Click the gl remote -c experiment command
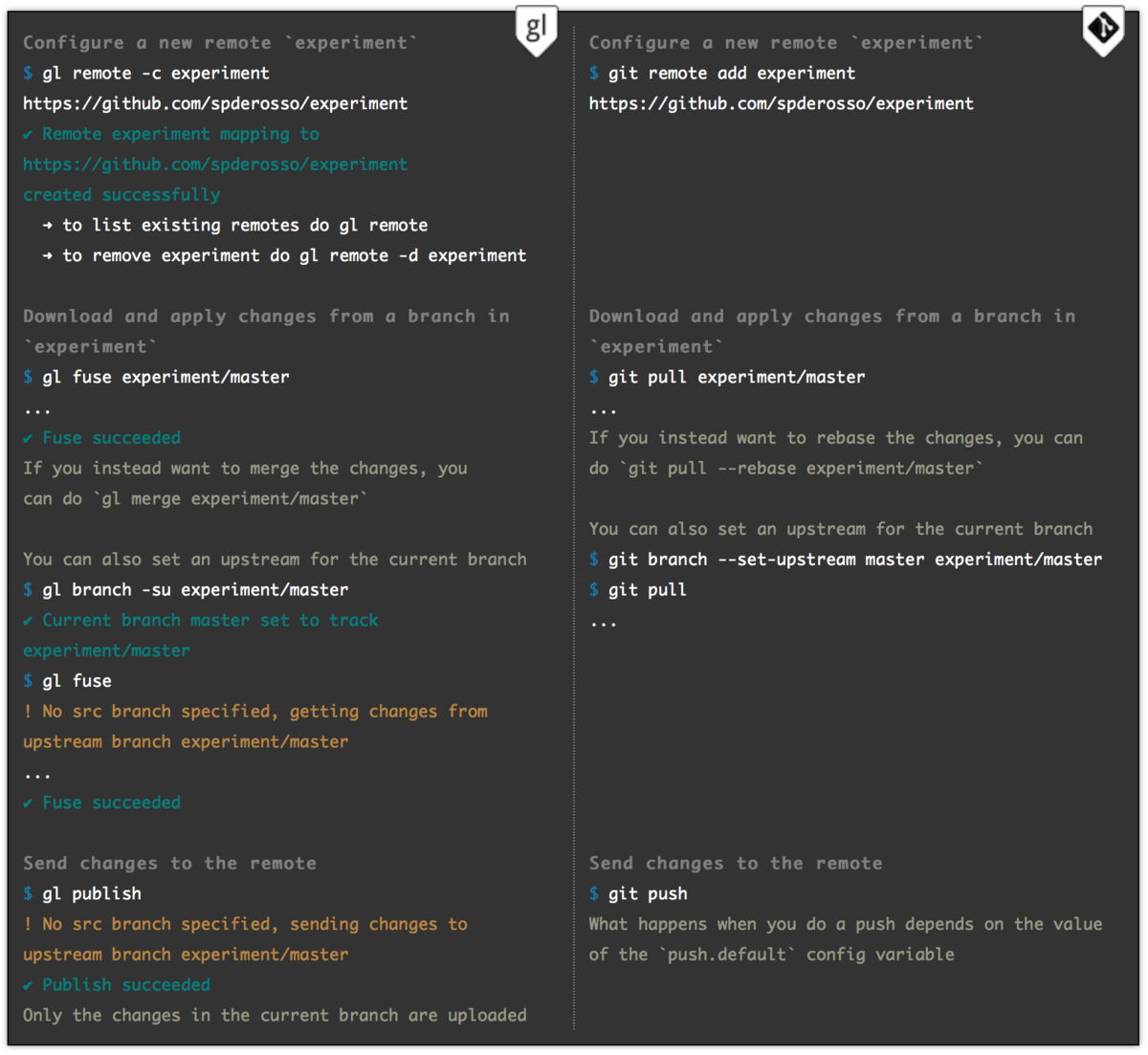 [156, 73]
